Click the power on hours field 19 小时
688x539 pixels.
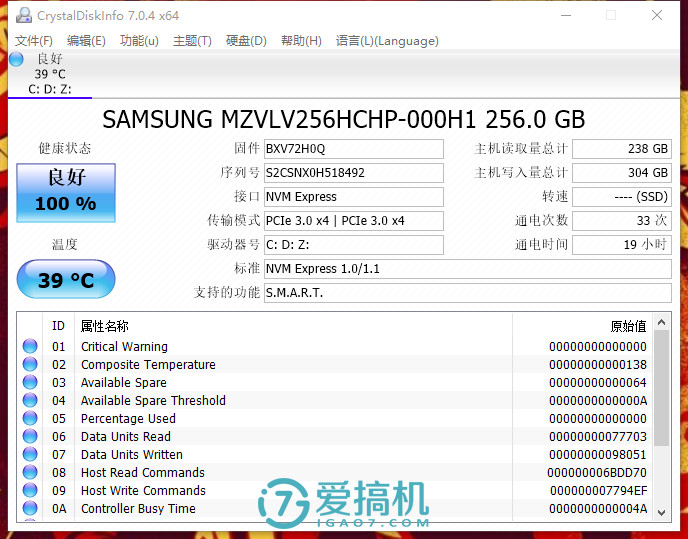coord(622,245)
